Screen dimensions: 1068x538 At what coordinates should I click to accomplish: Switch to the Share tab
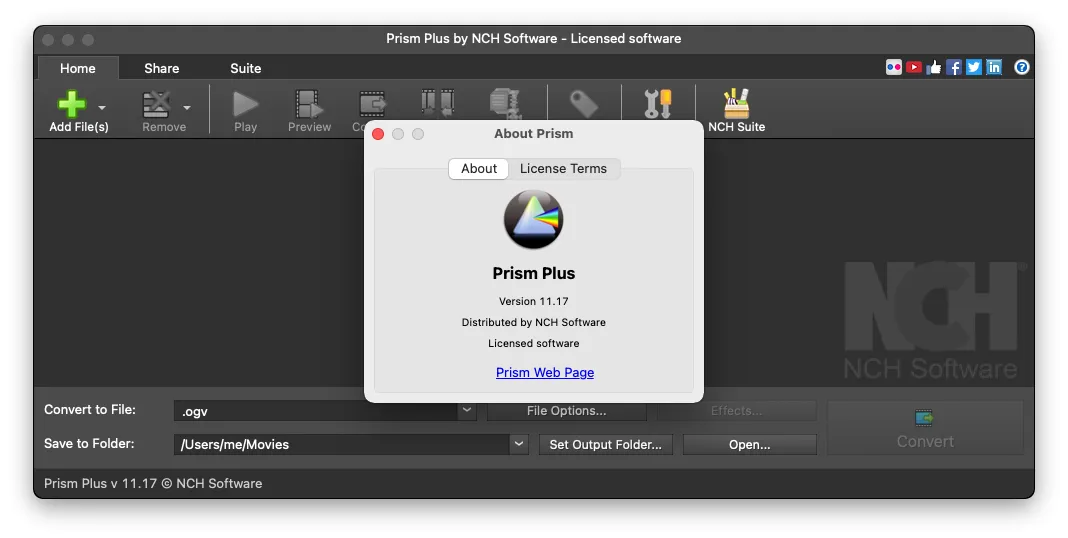click(161, 68)
